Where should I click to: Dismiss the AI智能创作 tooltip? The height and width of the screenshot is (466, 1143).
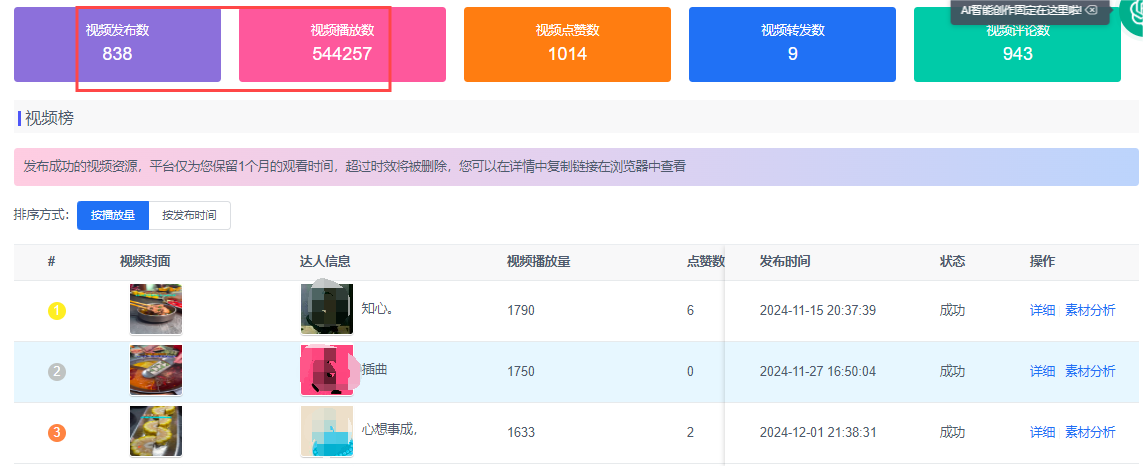1091,10
